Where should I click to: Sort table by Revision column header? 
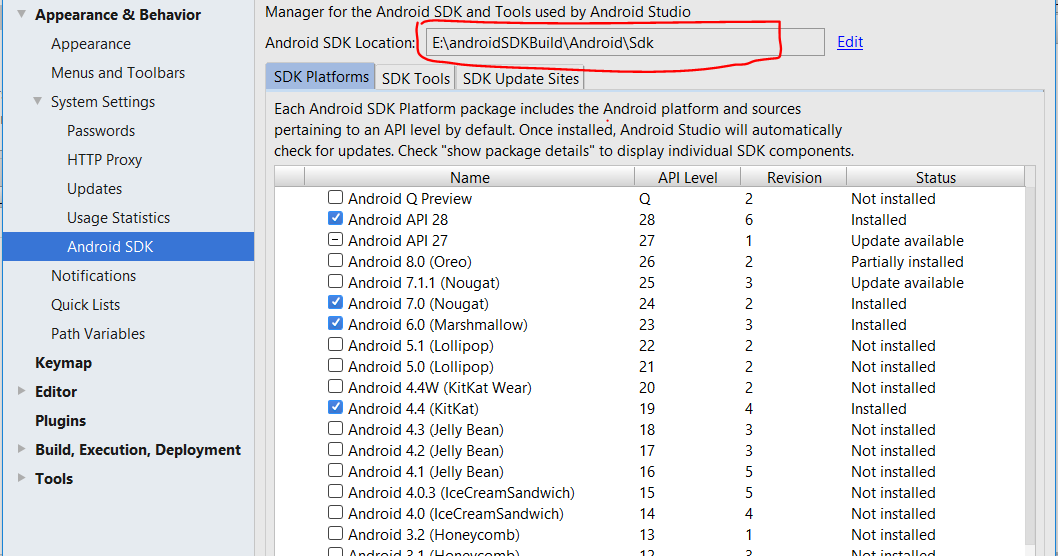[x=794, y=177]
